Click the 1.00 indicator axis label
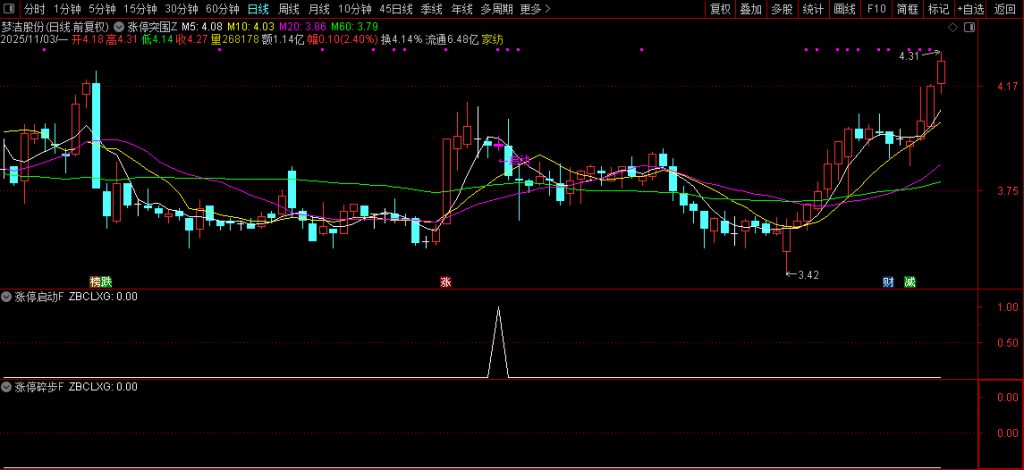The height and width of the screenshot is (470, 1024). tap(1008, 307)
